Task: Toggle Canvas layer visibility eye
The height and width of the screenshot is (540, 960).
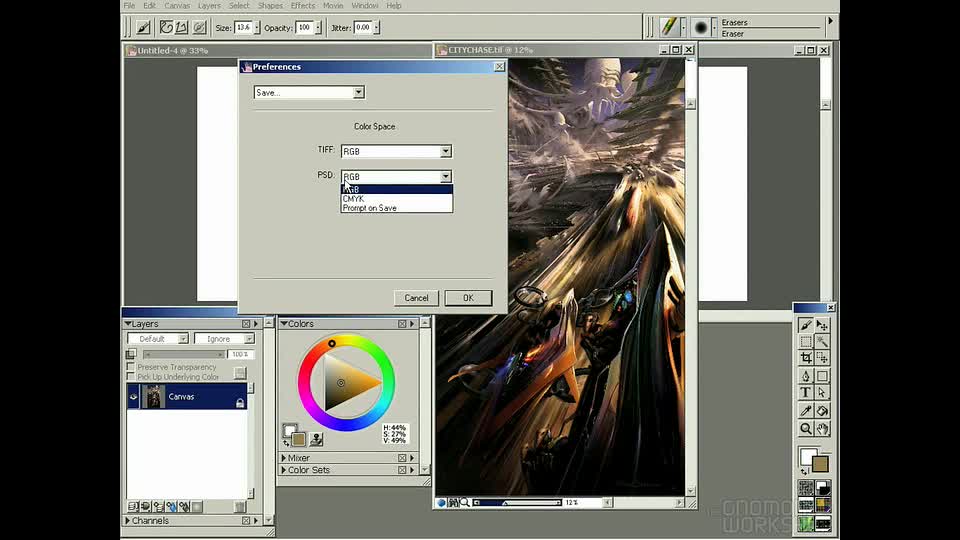Action: point(133,397)
